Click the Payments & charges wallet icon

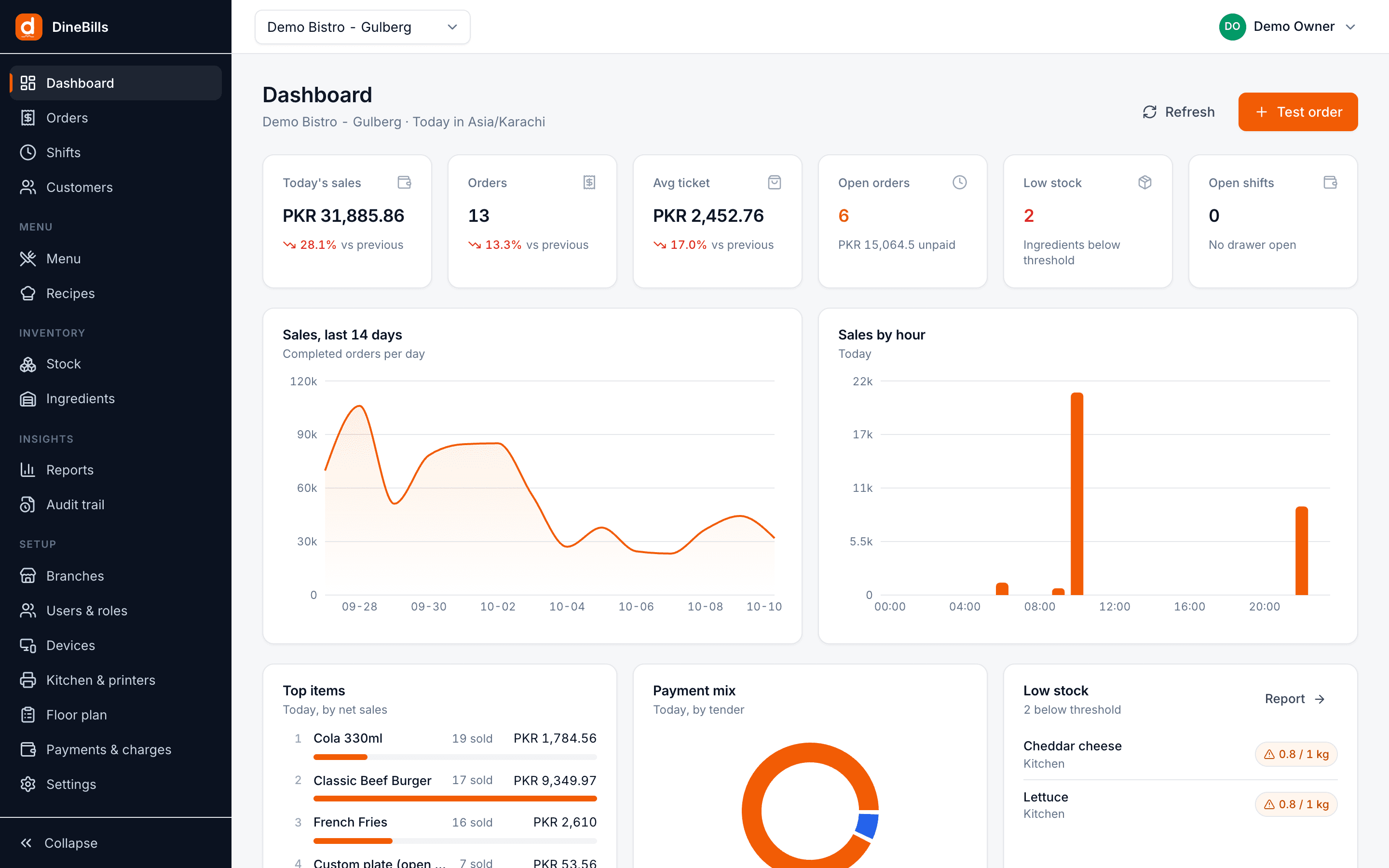point(27,750)
